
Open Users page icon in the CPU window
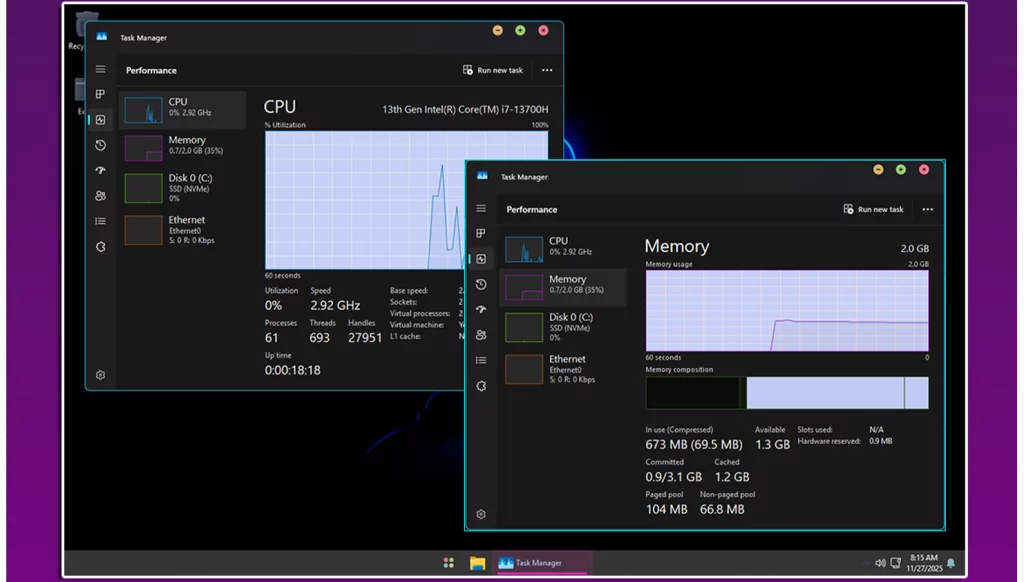pos(100,196)
